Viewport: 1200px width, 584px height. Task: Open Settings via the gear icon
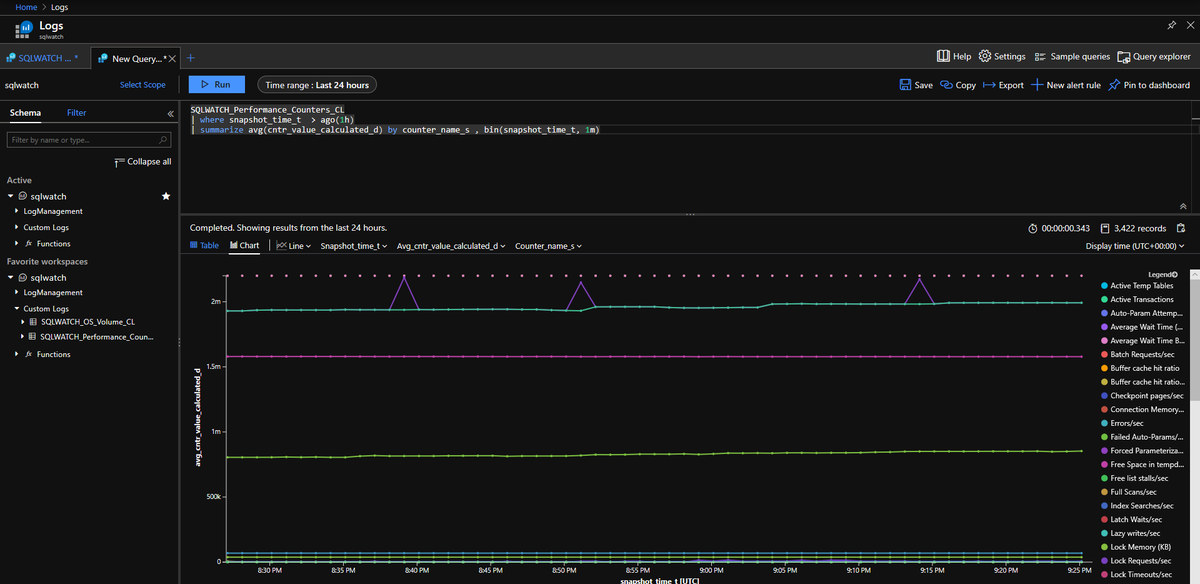point(984,56)
